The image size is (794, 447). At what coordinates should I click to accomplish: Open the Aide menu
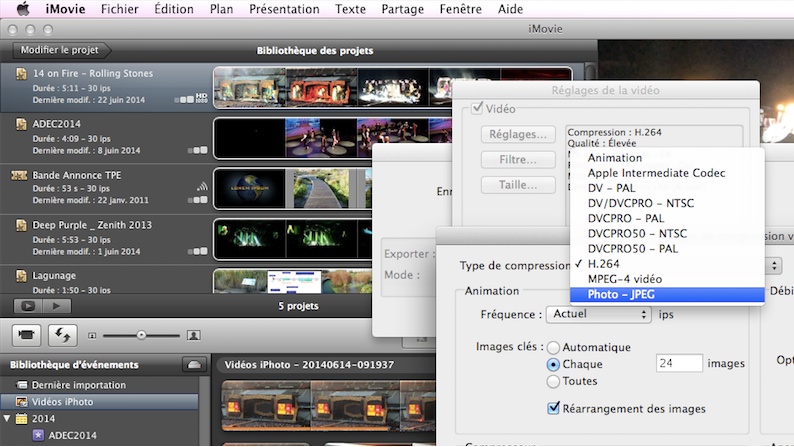[x=510, y=9]
